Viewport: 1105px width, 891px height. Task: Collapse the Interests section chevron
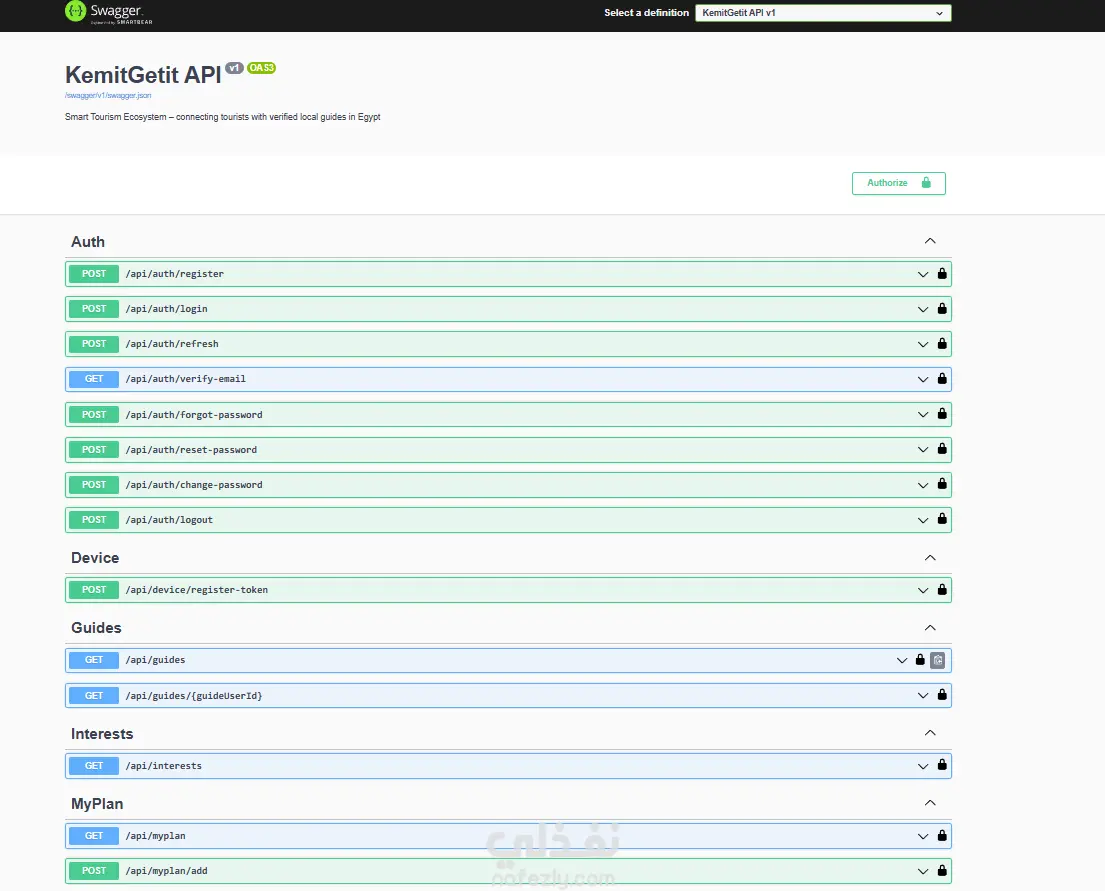click(x=930, y=733)
